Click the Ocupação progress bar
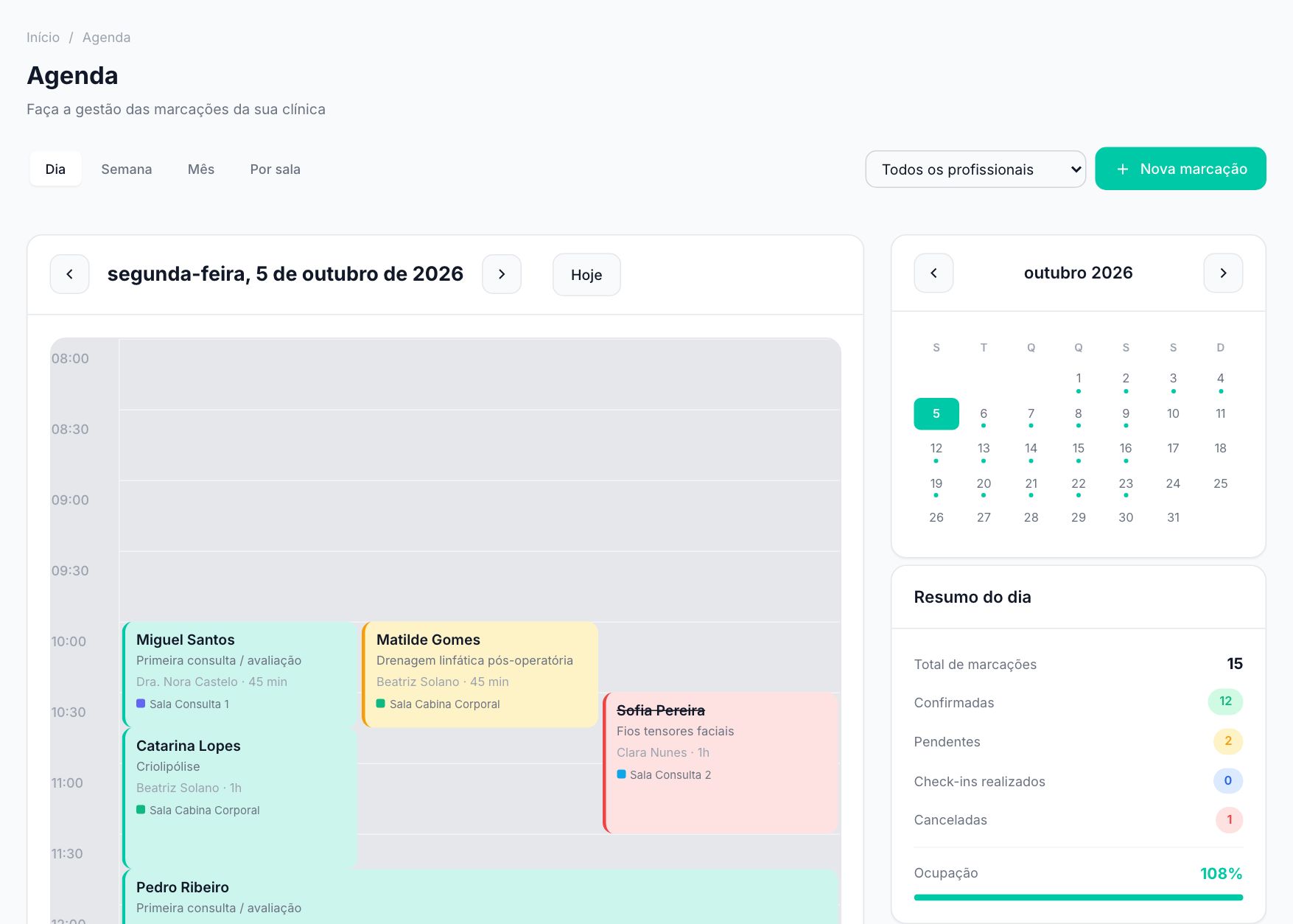Image resolution: width=1293 pixels, height=924 pixels. [1079, 897]
